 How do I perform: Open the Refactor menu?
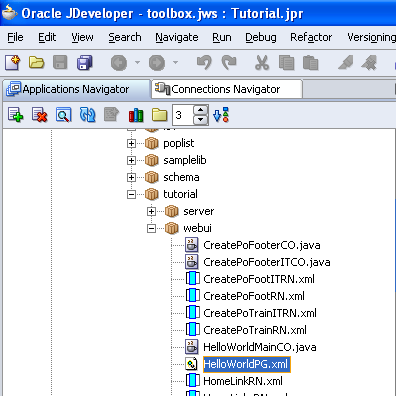pos(311,37)
